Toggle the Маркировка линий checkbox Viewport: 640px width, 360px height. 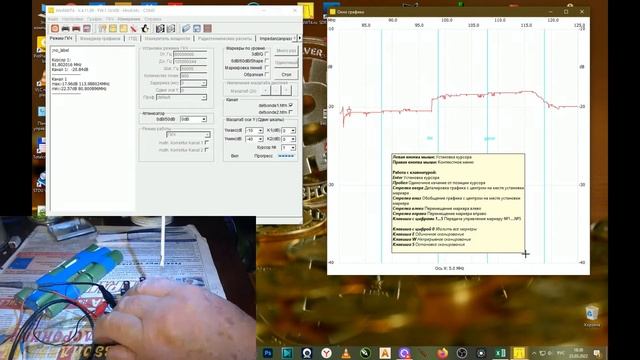point(267,68)
